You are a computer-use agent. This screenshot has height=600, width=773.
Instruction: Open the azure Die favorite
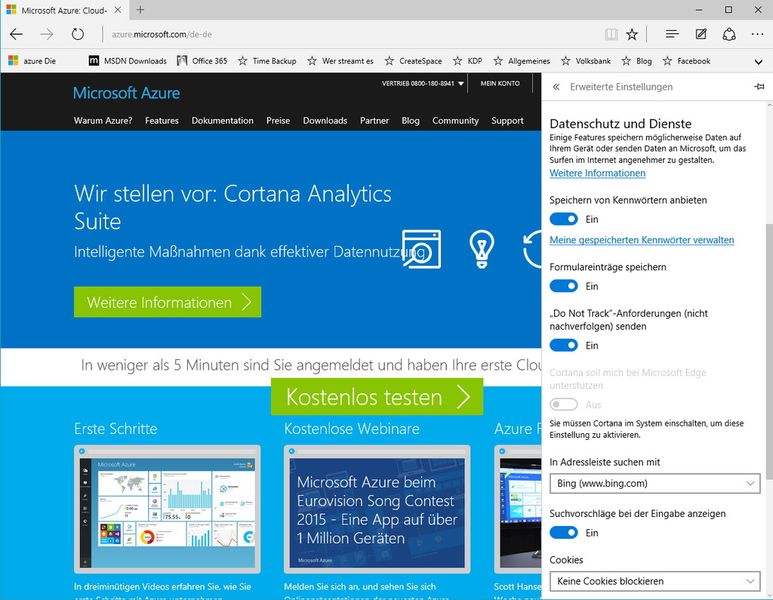point(33,61)
